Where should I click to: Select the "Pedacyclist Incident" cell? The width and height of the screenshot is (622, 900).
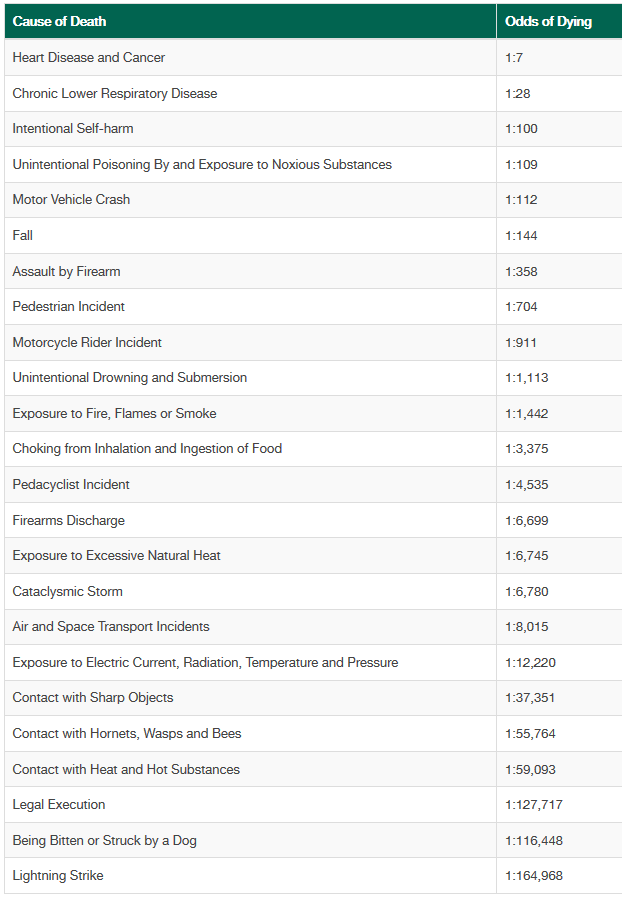pyautogui.click(x=71, y=484)
